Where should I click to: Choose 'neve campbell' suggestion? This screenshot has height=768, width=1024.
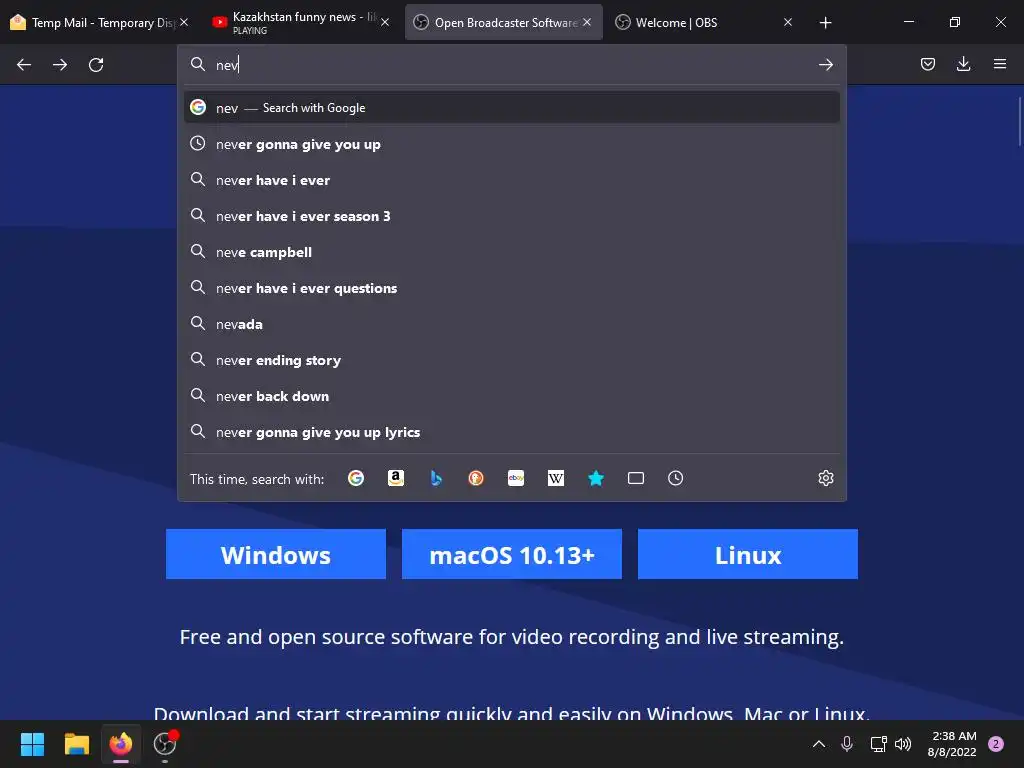coord(512,252)
